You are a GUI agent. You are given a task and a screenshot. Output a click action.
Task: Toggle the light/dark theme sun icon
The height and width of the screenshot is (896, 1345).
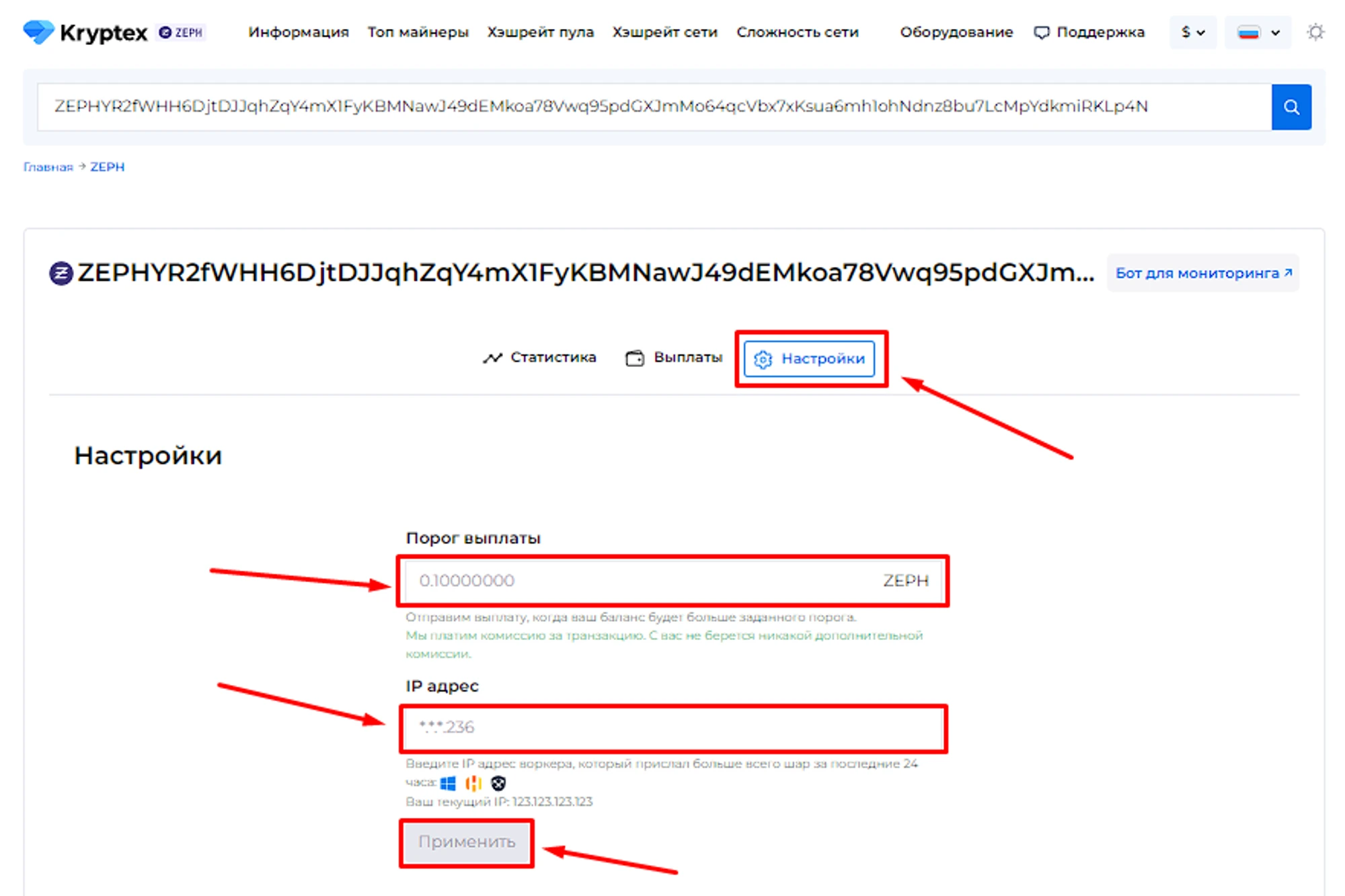point(1315,32)
